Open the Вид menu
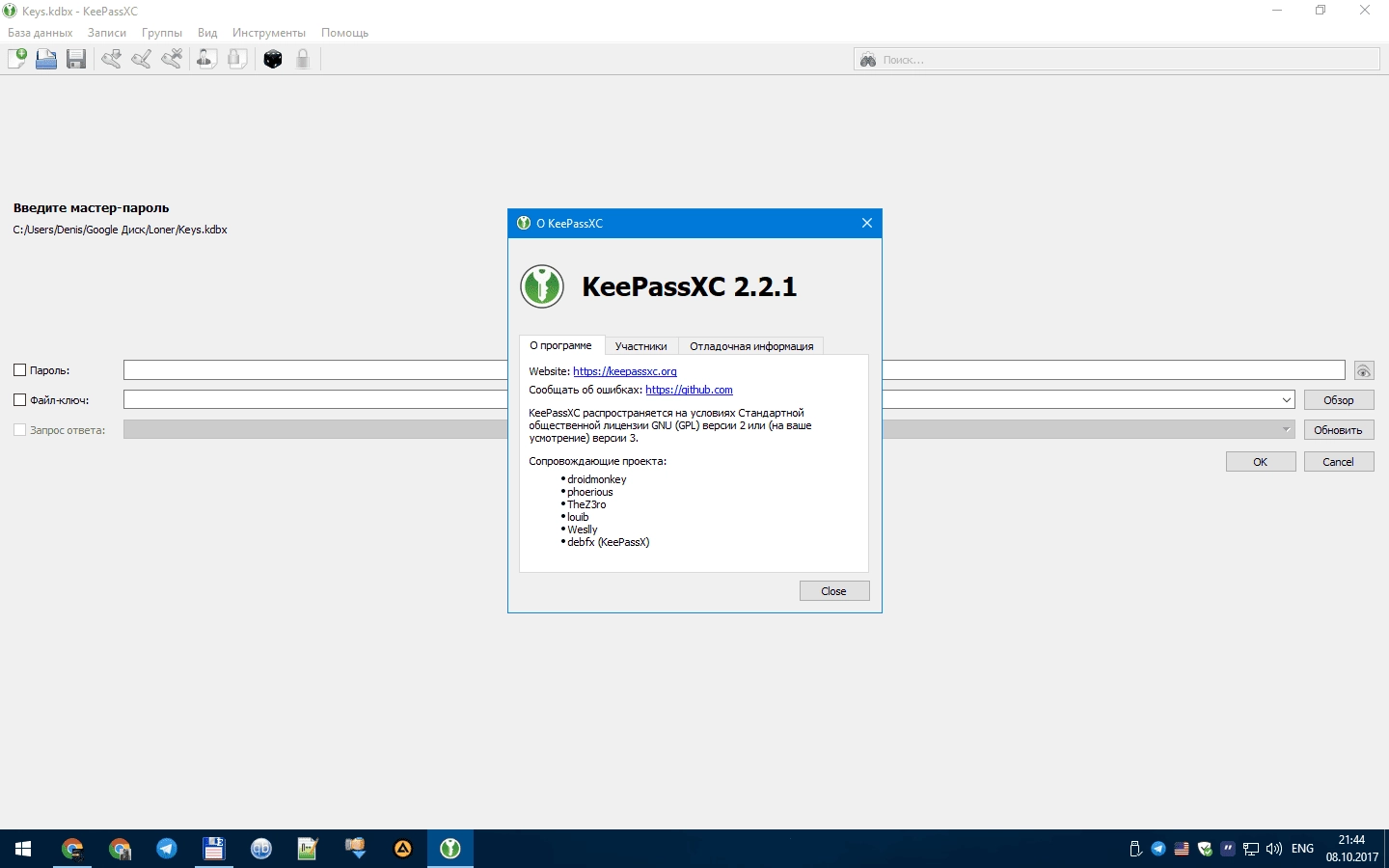The image size is (1389, 868). tap(207, 33)
